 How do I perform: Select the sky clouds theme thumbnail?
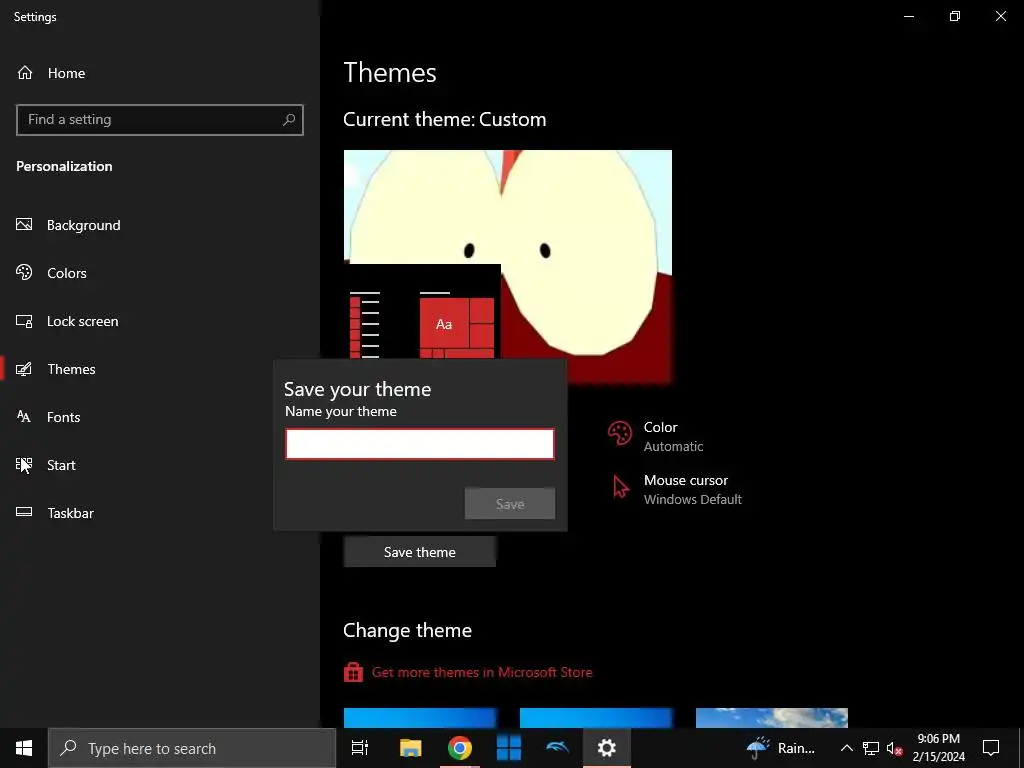pos(772,718)
